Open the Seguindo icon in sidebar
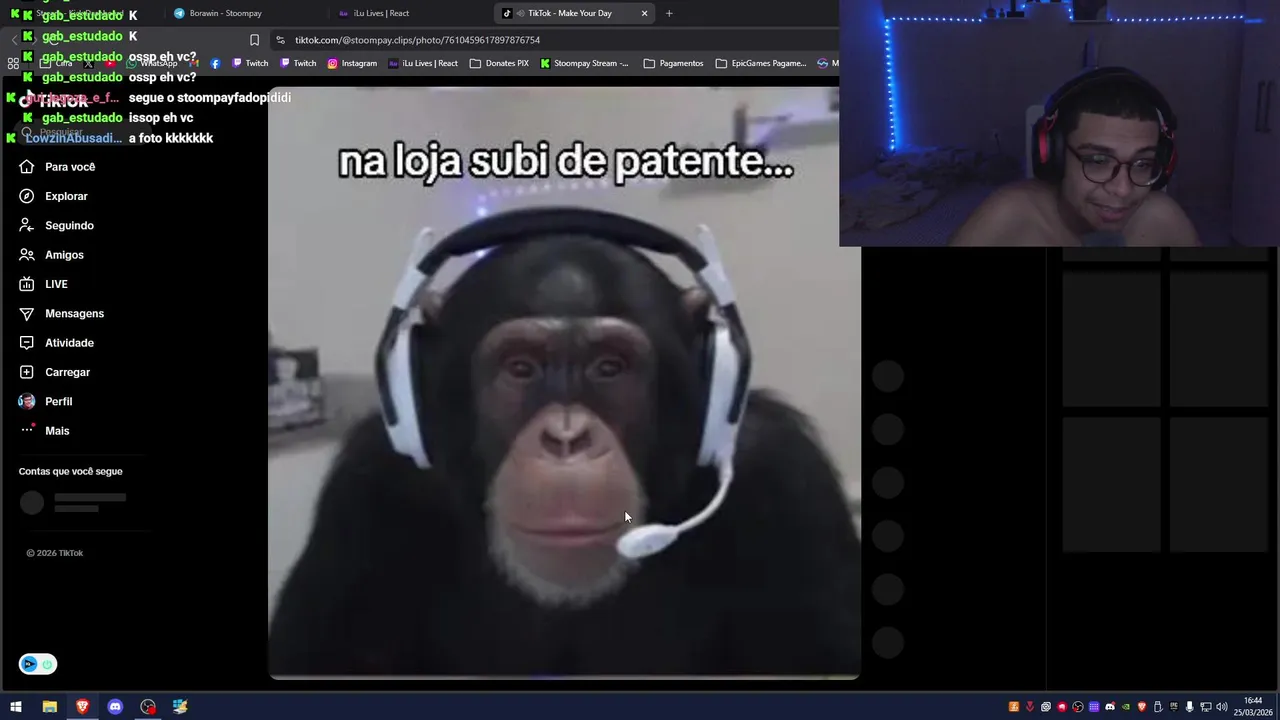 (27, 225)
